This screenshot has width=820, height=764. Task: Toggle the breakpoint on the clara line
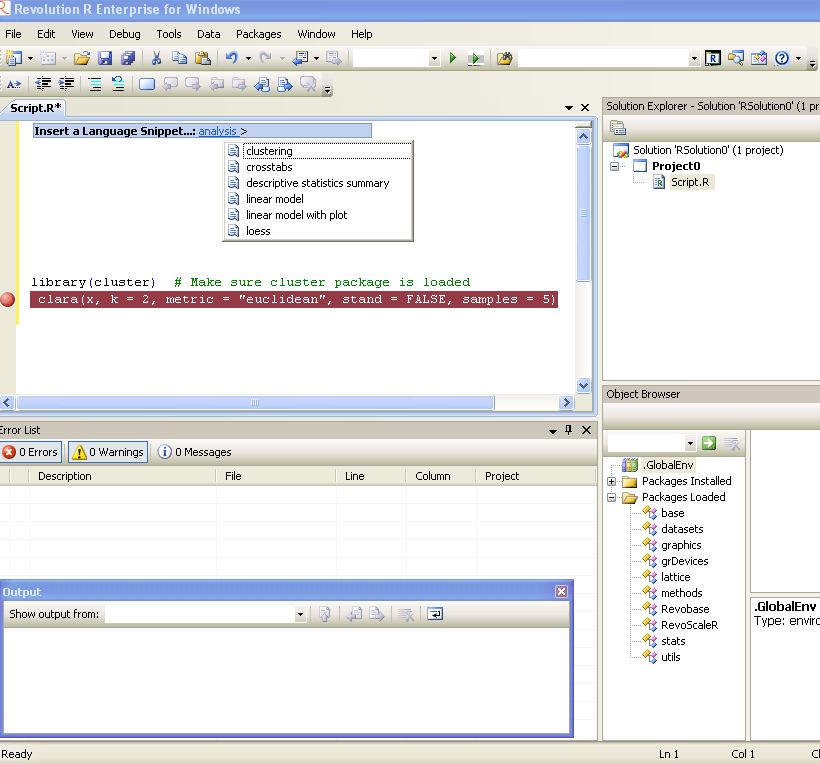(x=8, y=299)
